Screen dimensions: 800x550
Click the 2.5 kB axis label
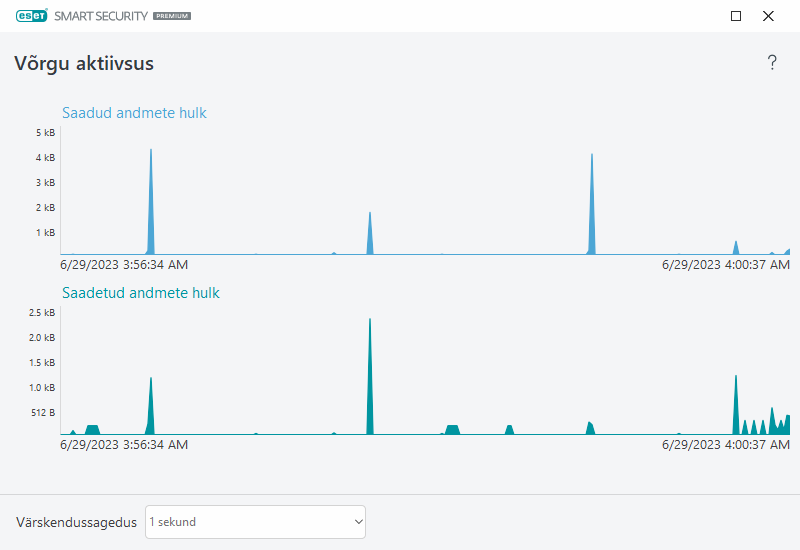coord(42,313)
